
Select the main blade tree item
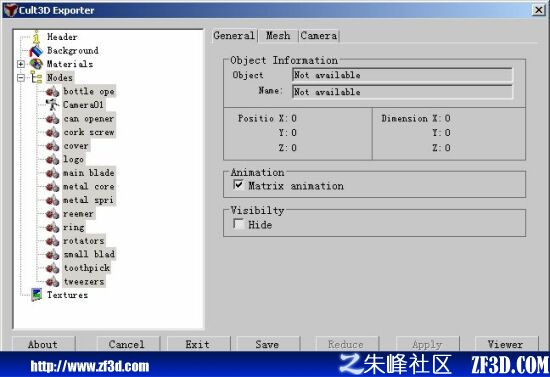[x=89, y=173]
